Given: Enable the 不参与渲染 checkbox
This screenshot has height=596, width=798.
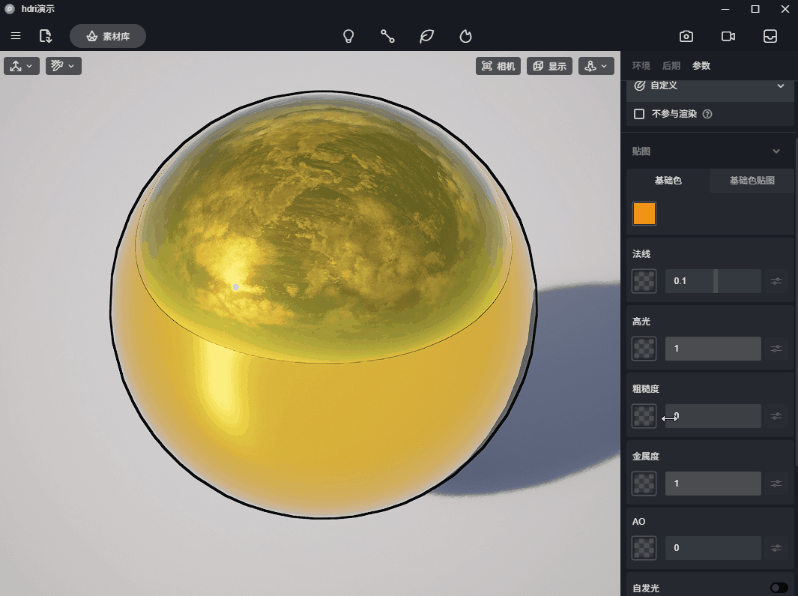Looking at the screenshot, I should [x=640, y=114].
